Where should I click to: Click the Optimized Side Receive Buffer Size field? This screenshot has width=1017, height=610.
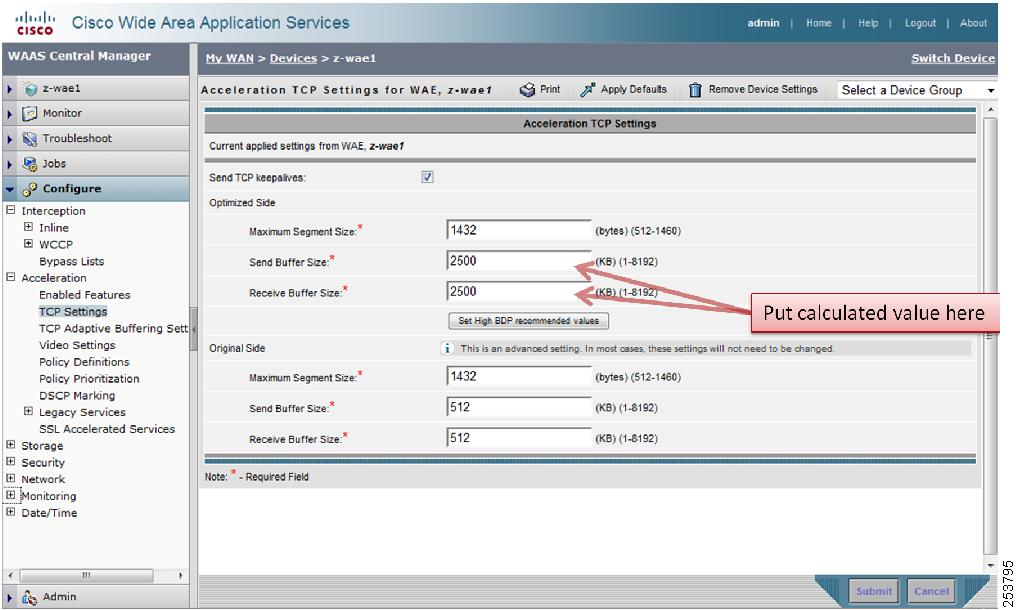[x=519, y=292]
